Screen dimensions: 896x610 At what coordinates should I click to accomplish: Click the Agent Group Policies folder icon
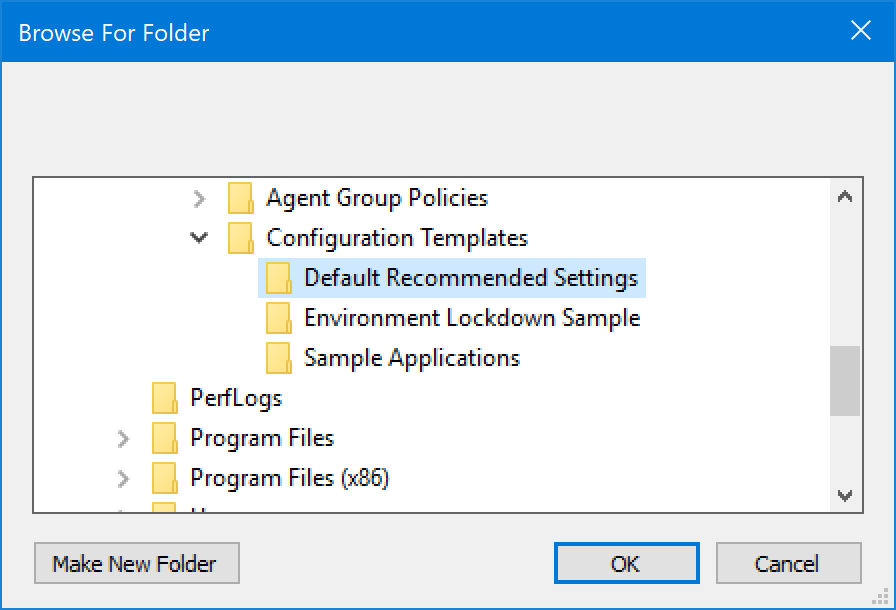tap(240, 198)
